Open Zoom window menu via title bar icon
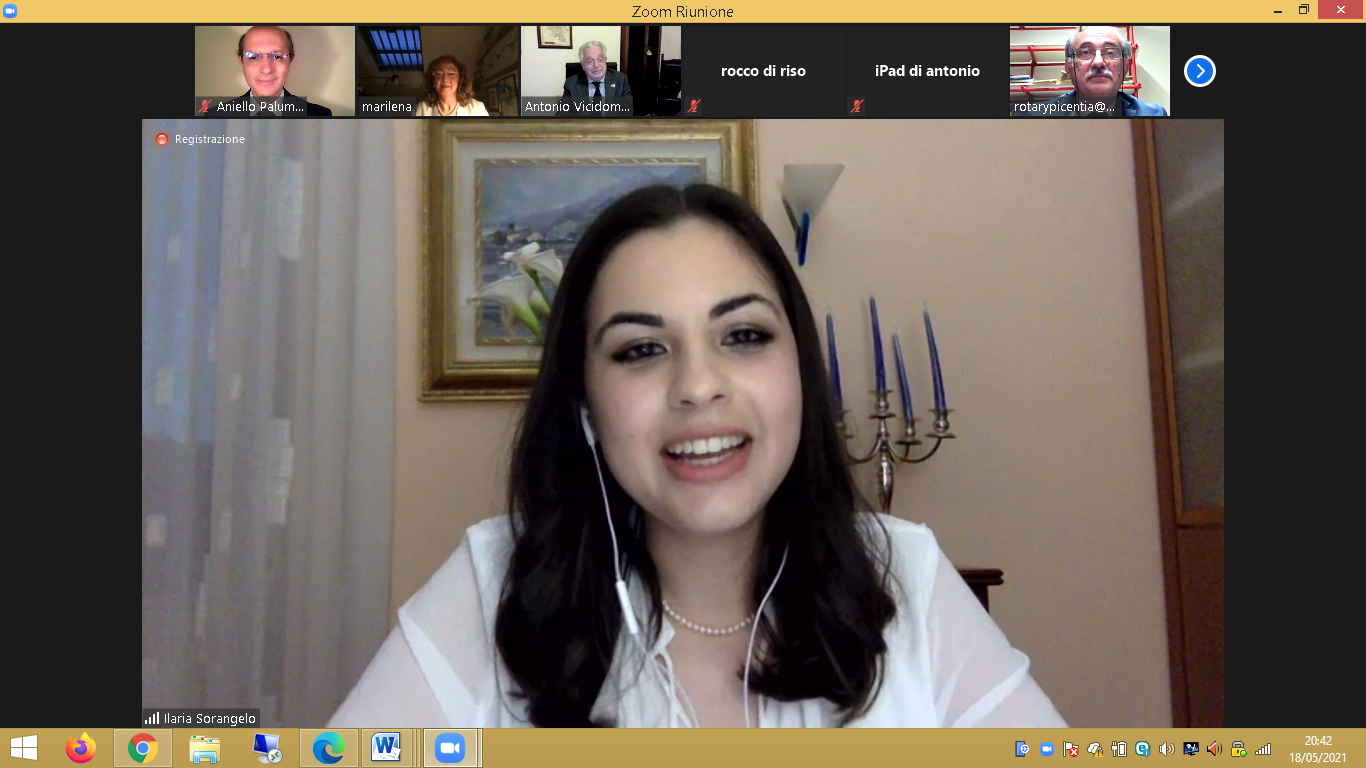This screenshot has width=1366, height=768. pyautogui.click(x=10, y=10)
